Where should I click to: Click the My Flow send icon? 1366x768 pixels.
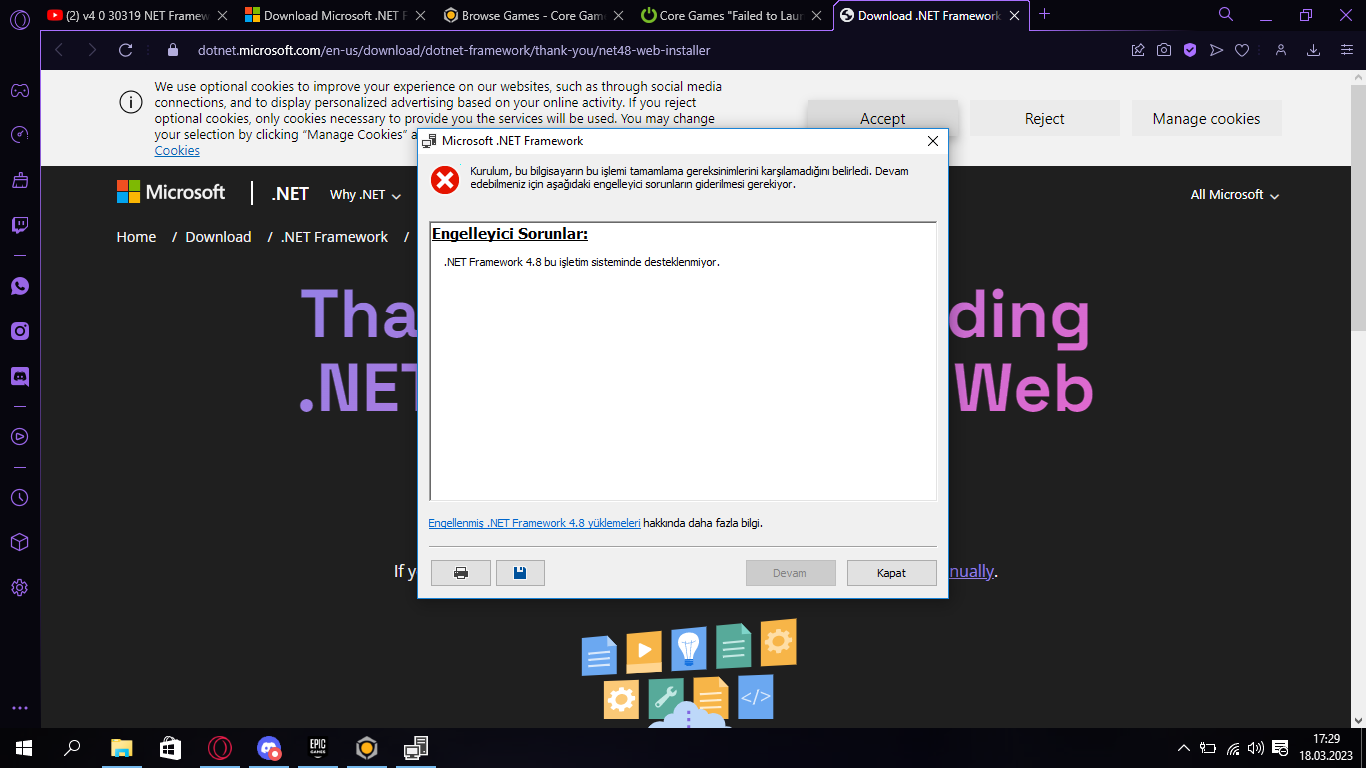click(1216, 50)
